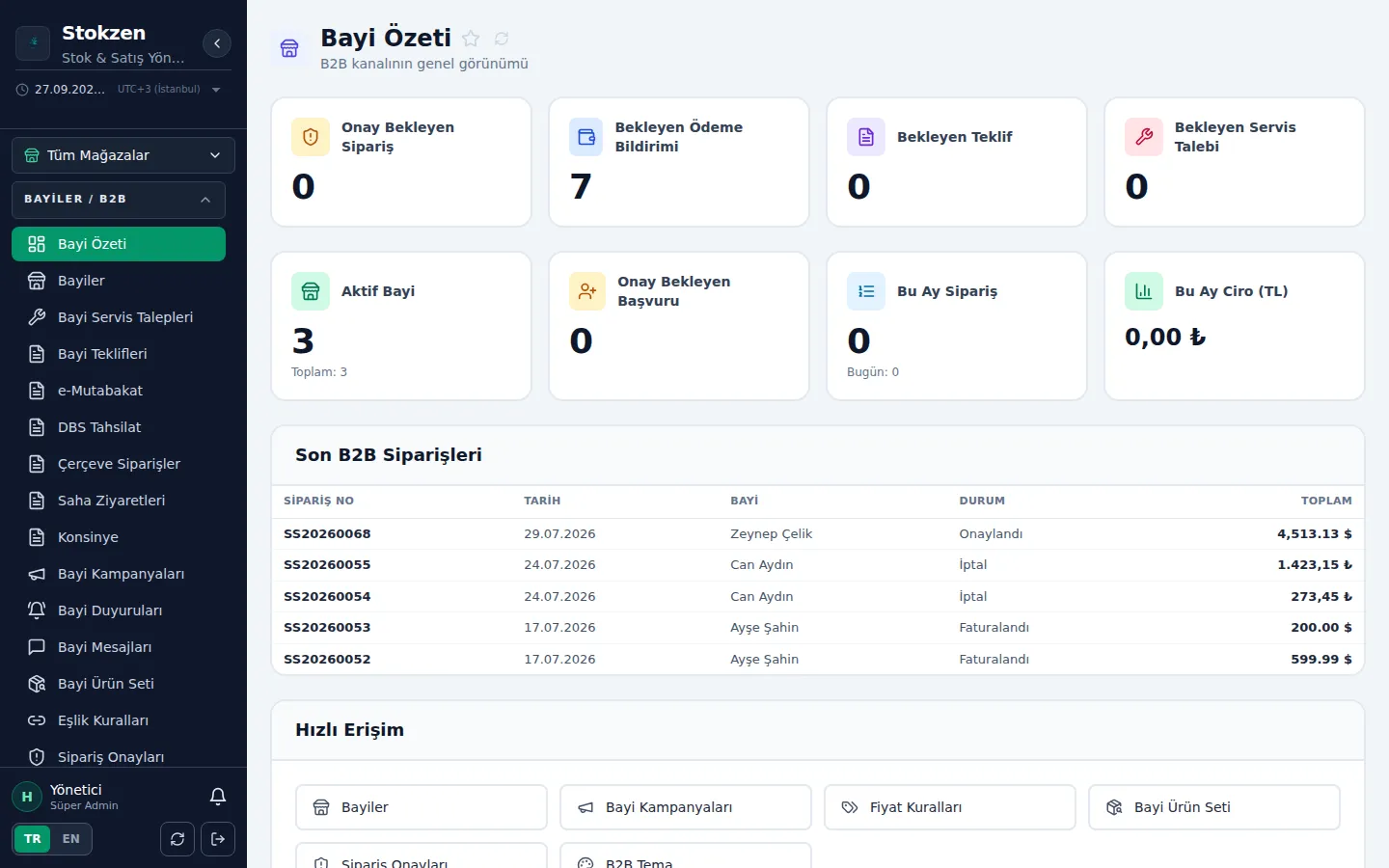Open the Tüm Mağazalar store dropdown

(123, 155)
